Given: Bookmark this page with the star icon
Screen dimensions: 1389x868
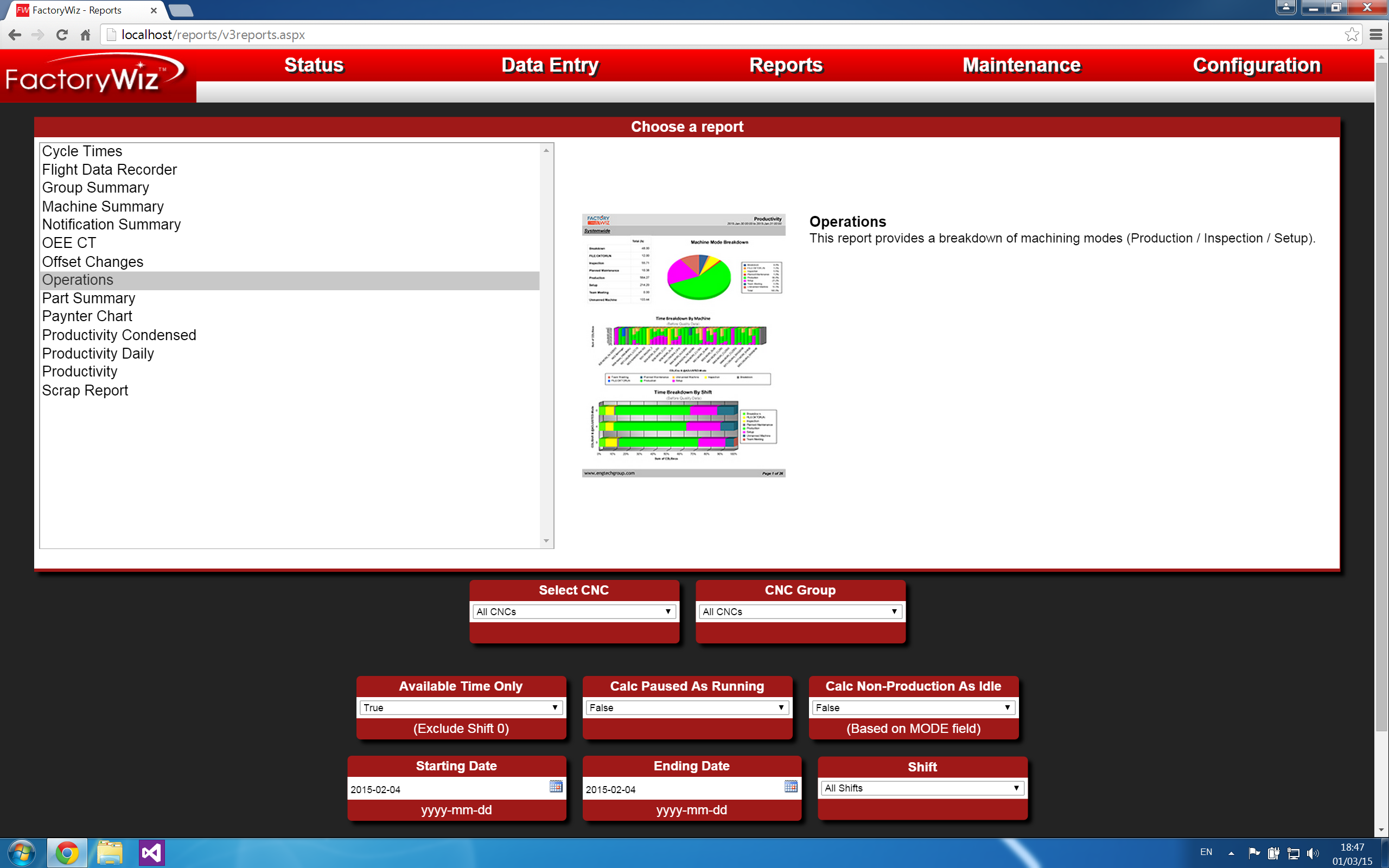Looking at the screenshot, I should click(1352, 34).
